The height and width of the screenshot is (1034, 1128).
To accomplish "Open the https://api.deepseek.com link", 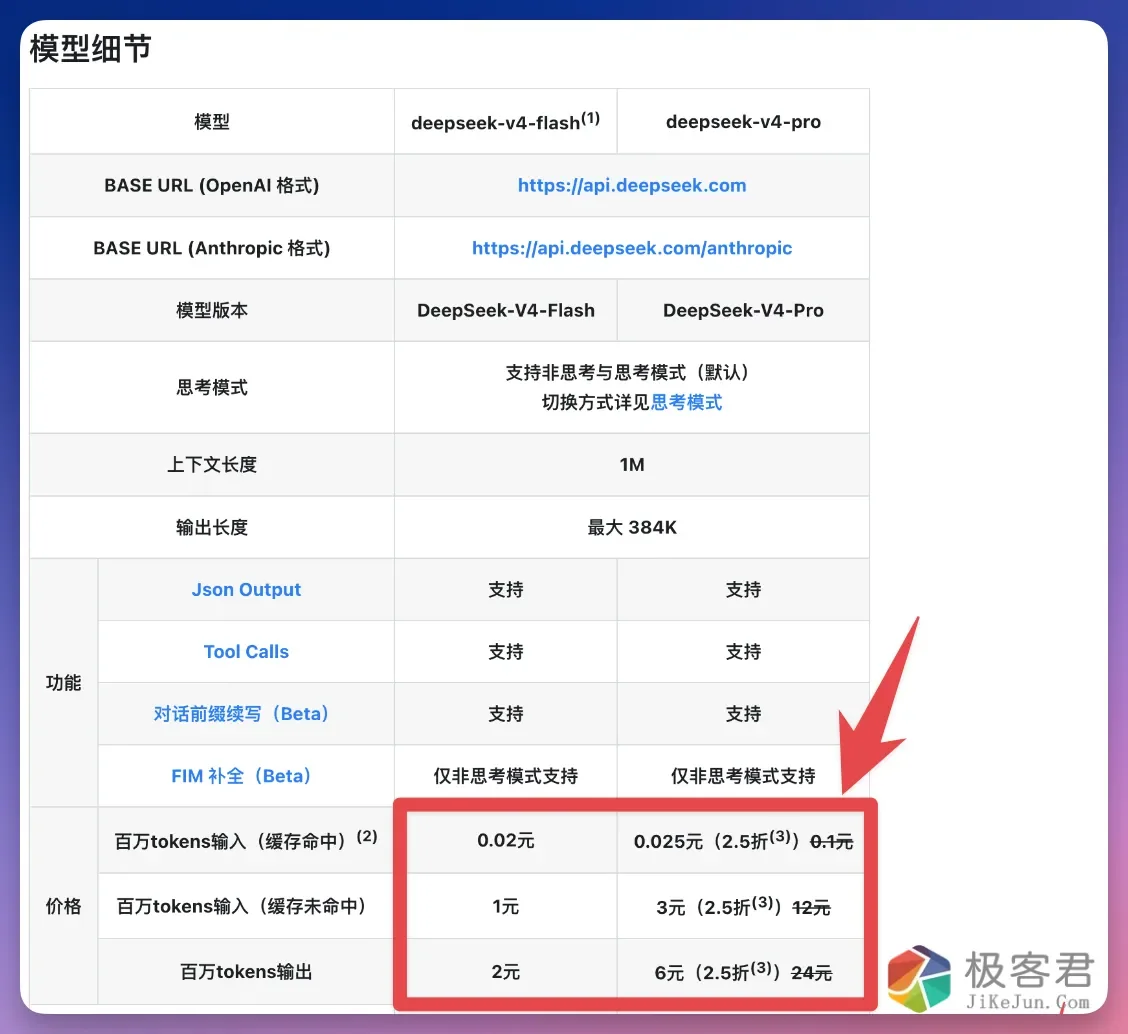I will point(632,186).
